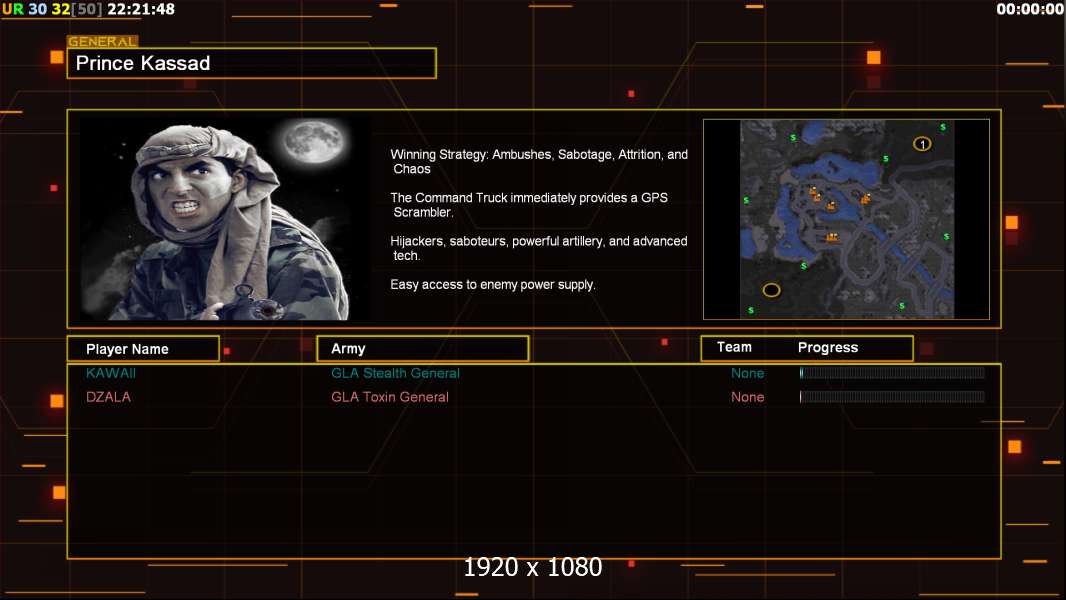The width and height of the screenshot is (1066, 600).
Task: Click KAWAII's loading progress bar
Action: click(x=892, y=372)
